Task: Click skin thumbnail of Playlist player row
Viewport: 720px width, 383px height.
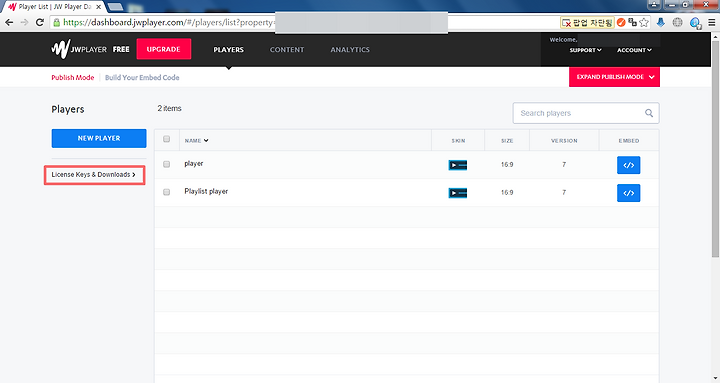Action: point(457,193)
